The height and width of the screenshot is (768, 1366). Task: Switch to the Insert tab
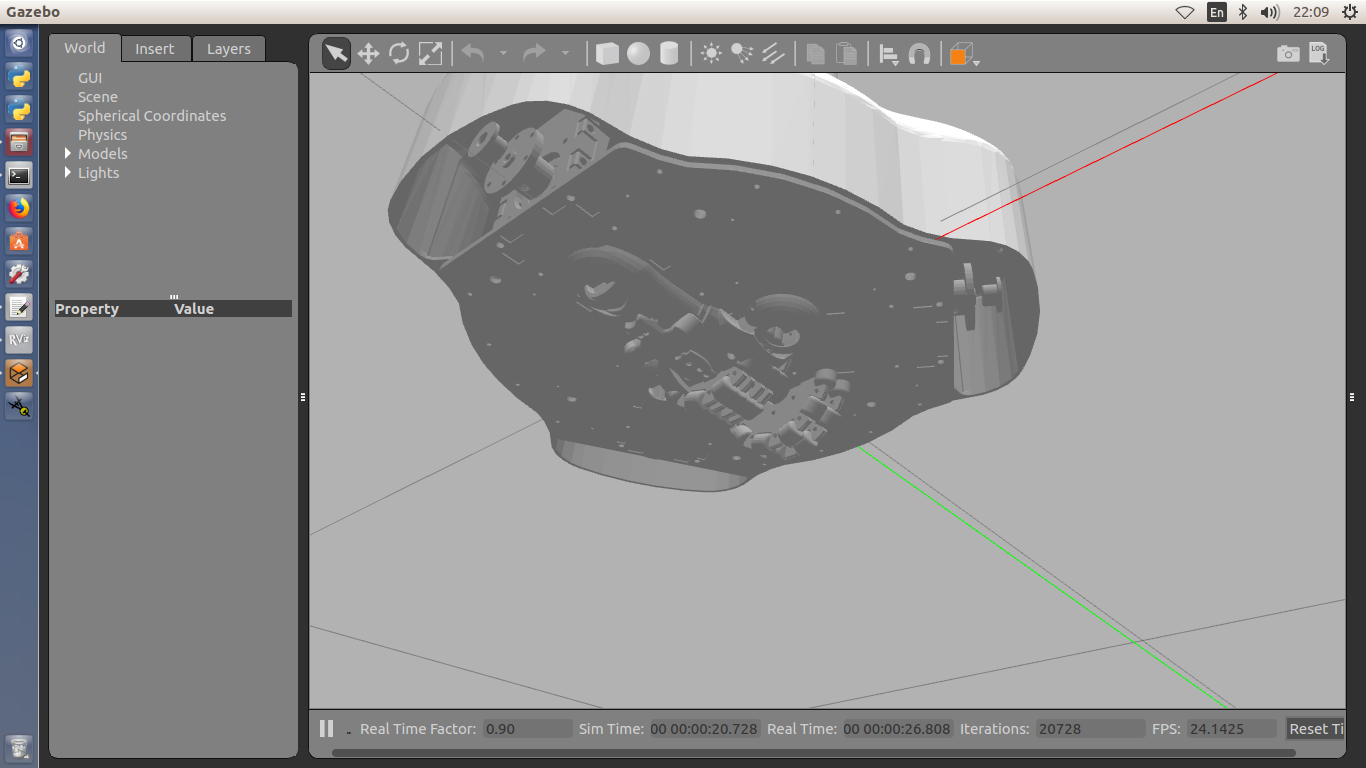[155, 49]
